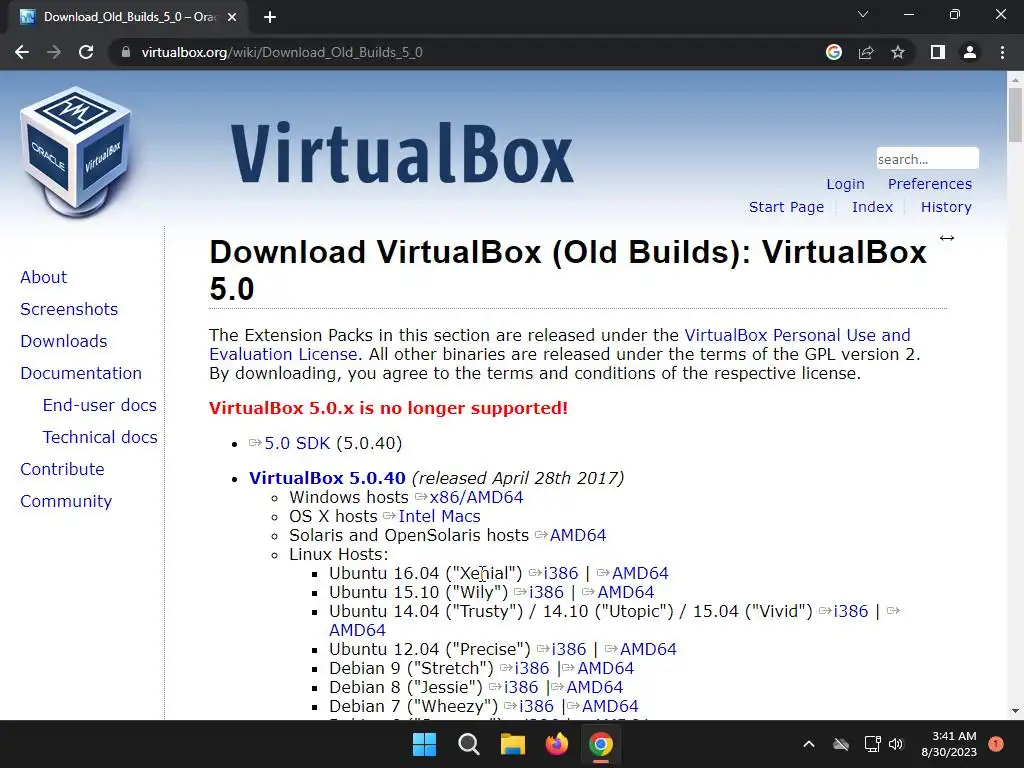1024x768 pixels.
Task: Select the Download_Old_Builds_5_0 tab
Action: [x=127, y=17]
